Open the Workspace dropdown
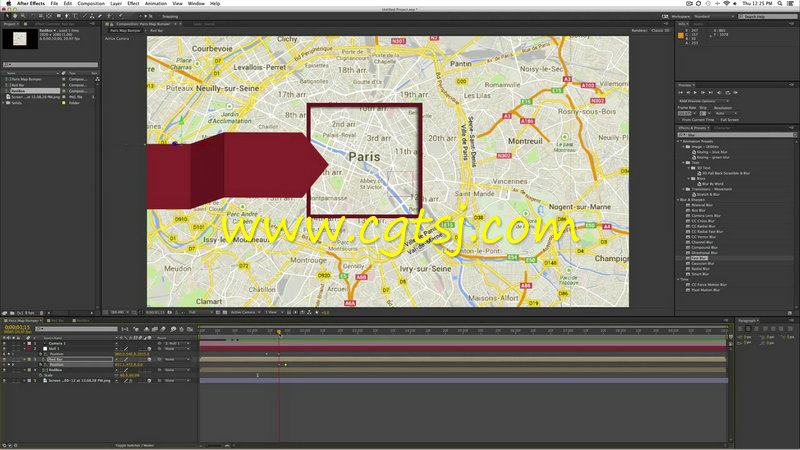This screenshot has height=450, width=800. point(713,16)
